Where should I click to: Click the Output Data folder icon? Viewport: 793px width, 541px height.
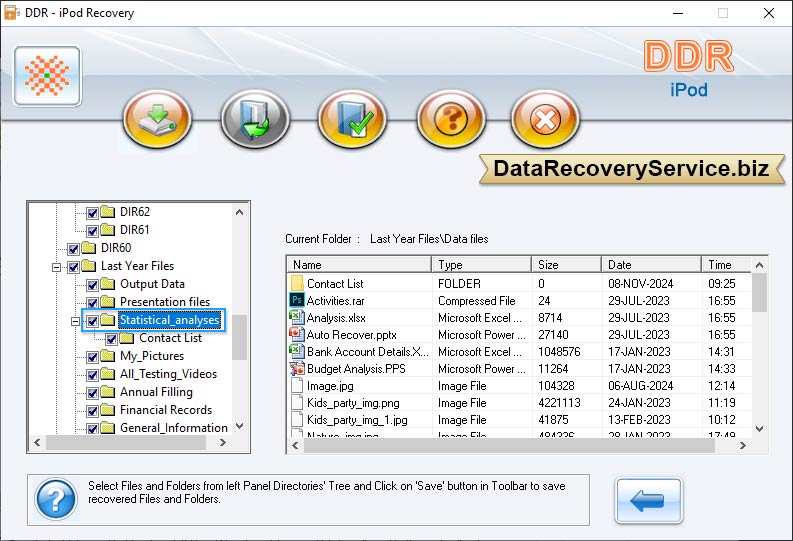click(x=107, y=283)
